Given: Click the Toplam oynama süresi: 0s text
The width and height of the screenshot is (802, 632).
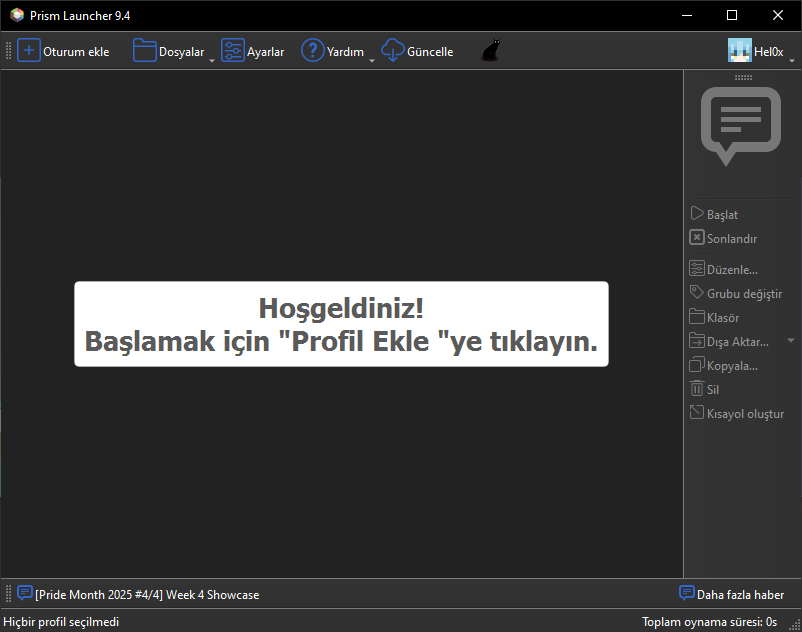Looking at the screenshot, I should coord(709,622).
